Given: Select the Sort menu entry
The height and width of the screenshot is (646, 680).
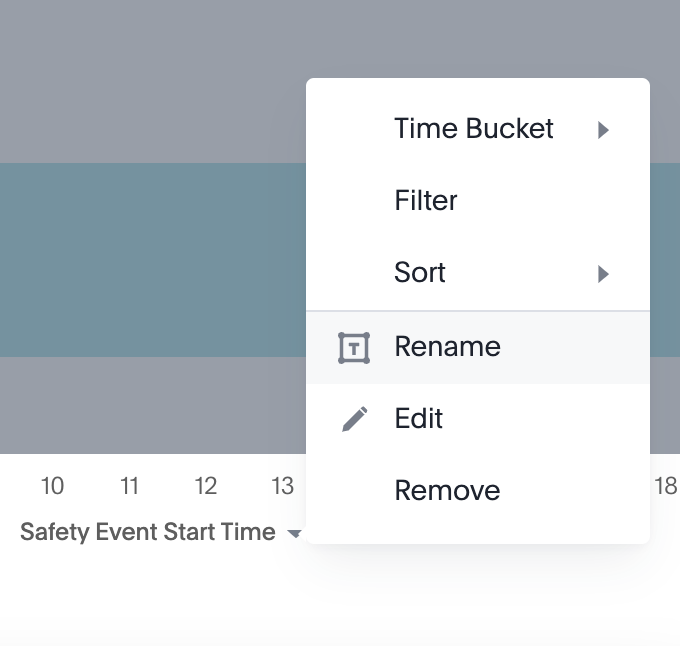Looking at the screenshot, I should tap(420, 273).
